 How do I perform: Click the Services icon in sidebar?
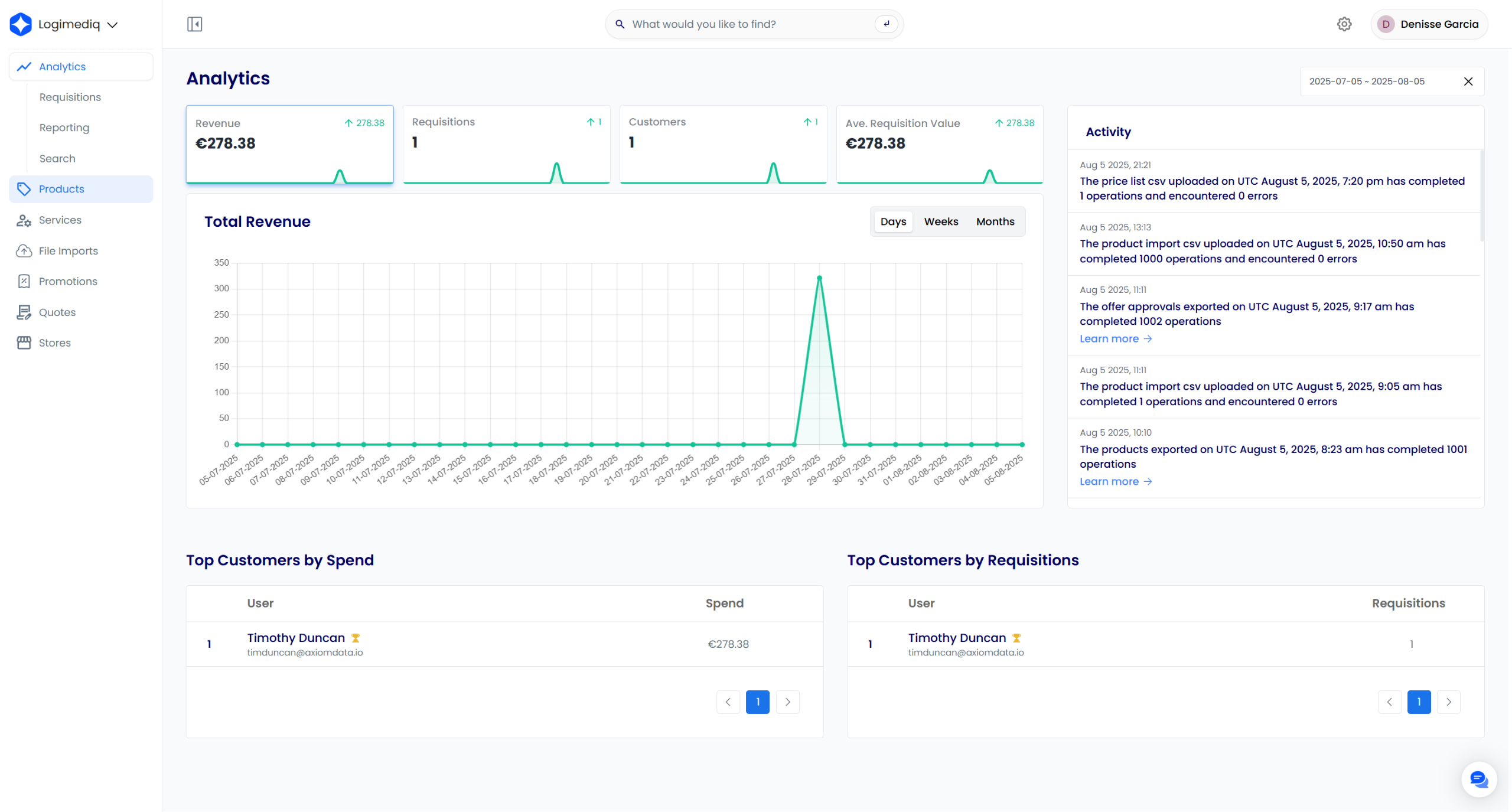click(24, 220)
